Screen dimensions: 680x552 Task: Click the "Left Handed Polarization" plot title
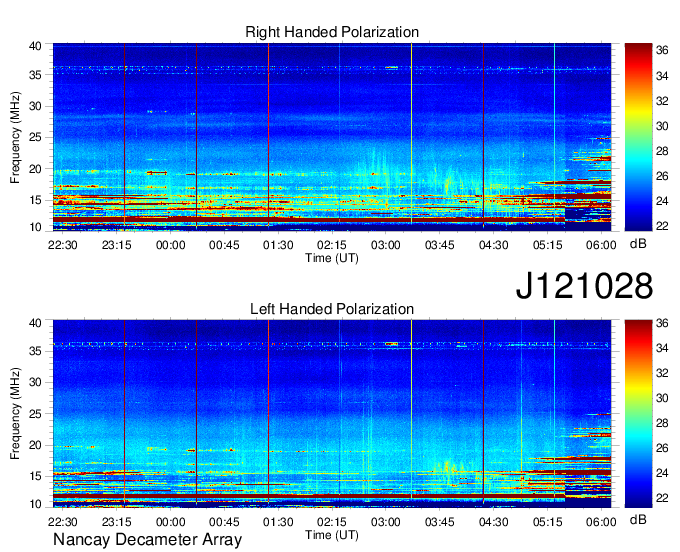pyautogui.click(x=332, y=309)
